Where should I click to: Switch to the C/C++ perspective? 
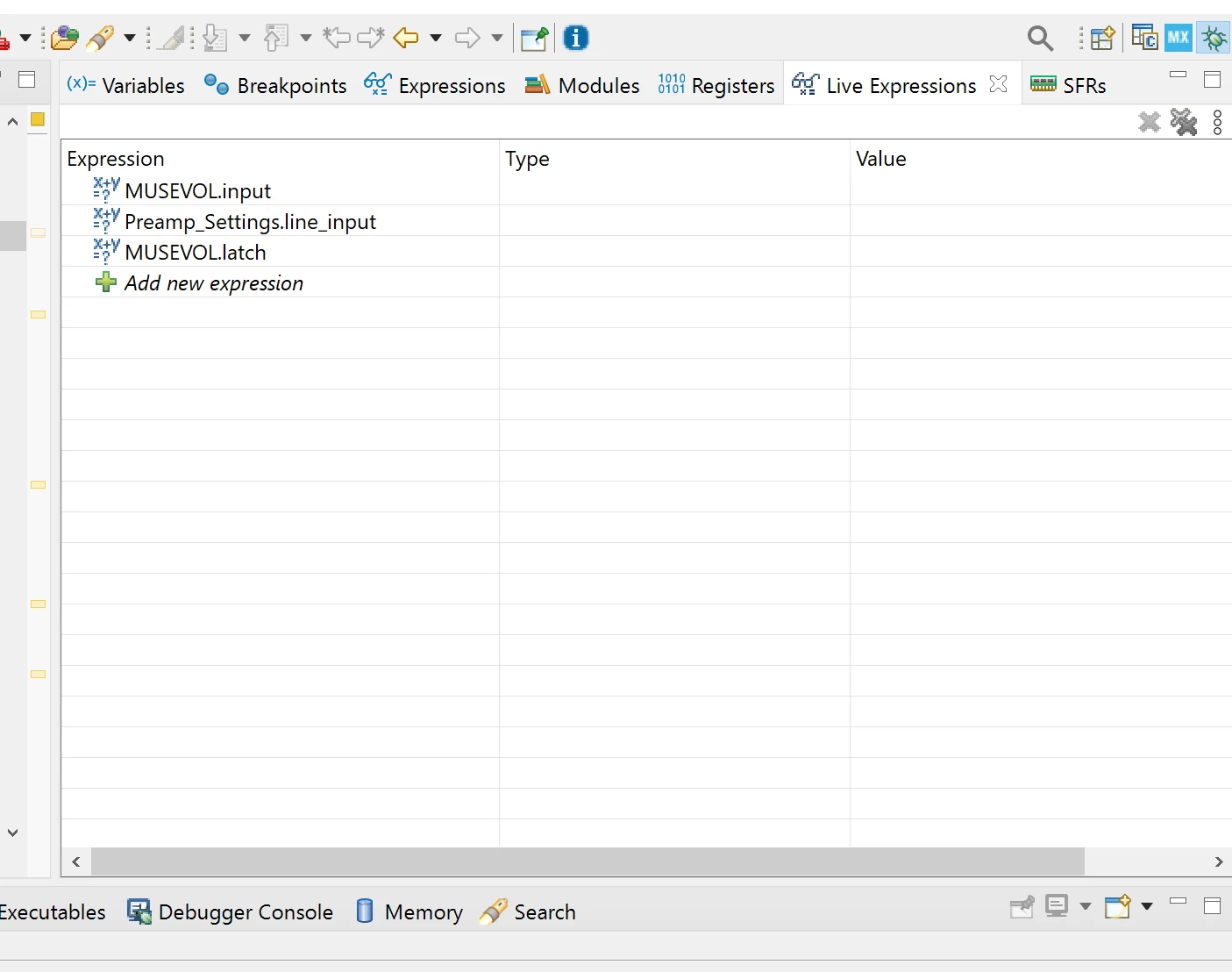pyautogui.click(x=1144, y=38)
